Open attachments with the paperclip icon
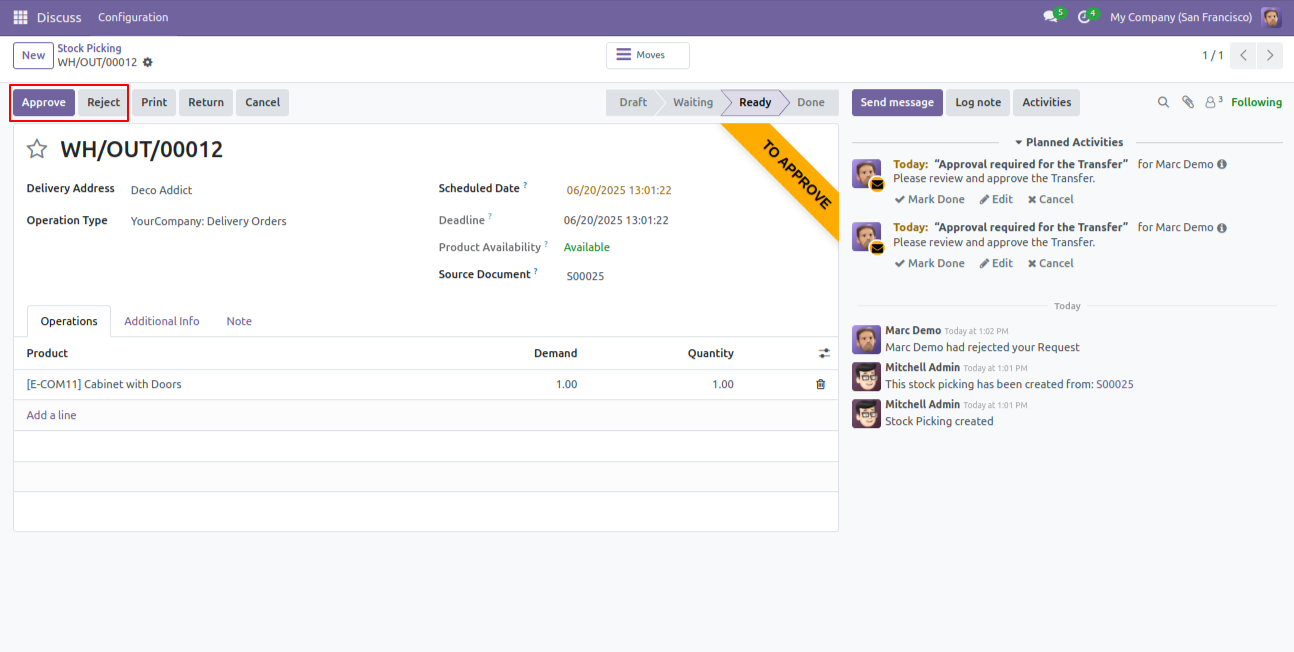Viewport: 1294px width, 652px height. tap(1188, 102)
